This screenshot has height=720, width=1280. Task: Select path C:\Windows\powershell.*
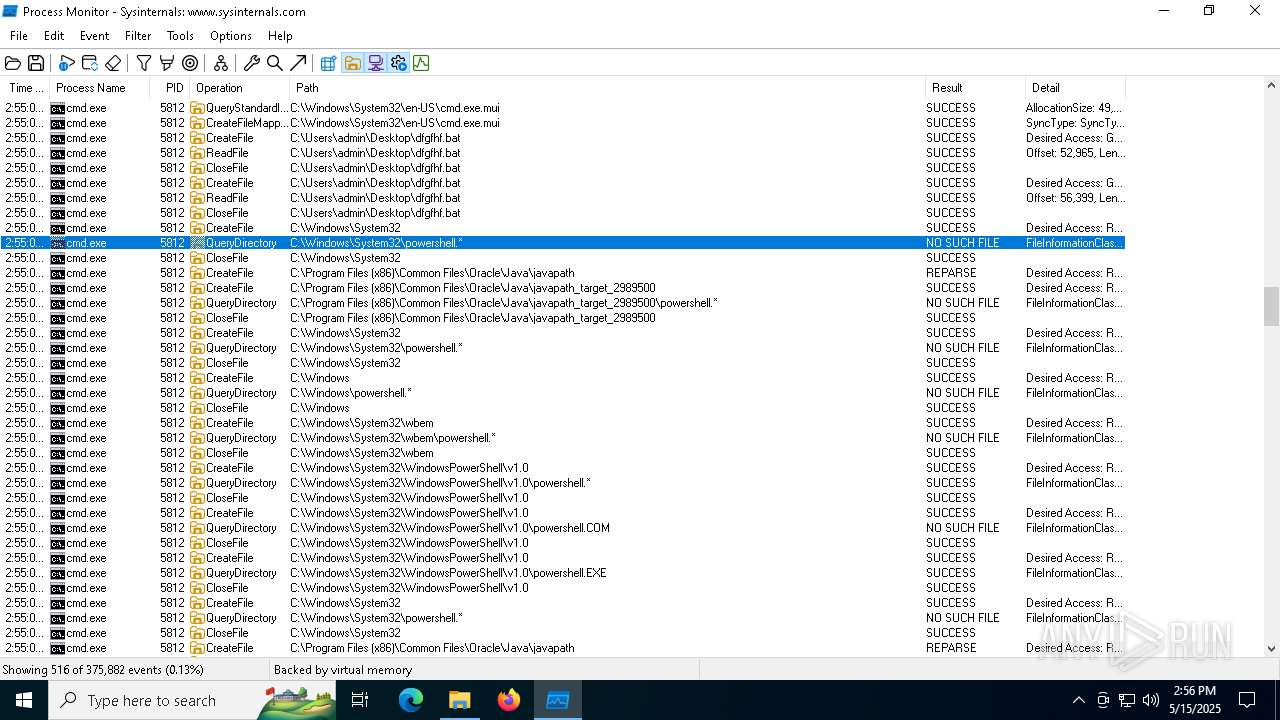(x=351, y=393)
